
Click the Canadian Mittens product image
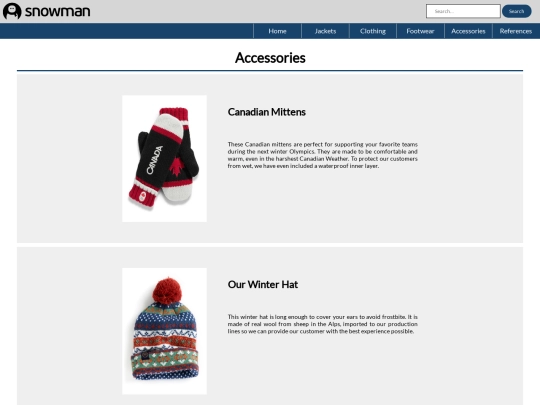point(165,159)
